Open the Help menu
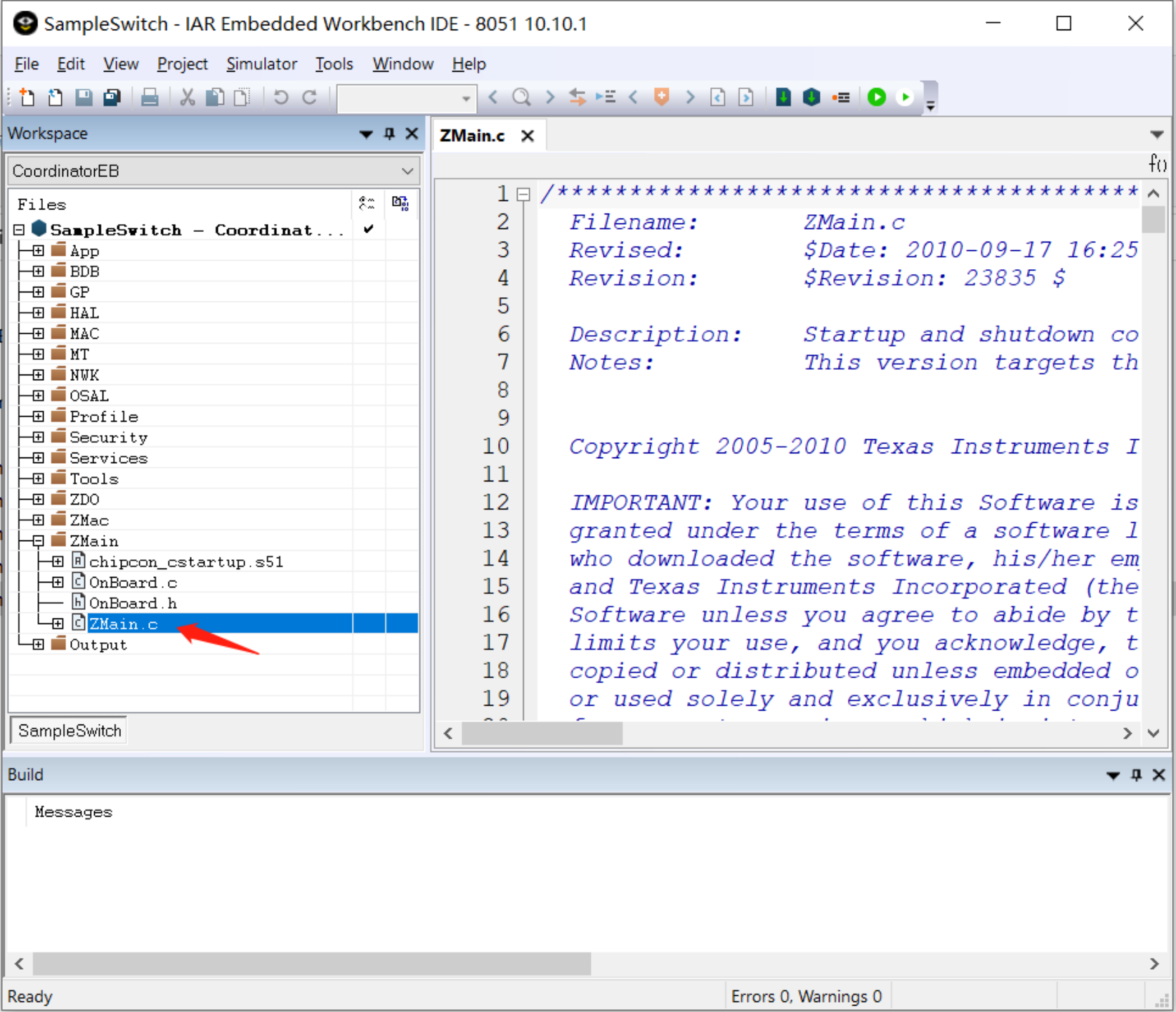Viewport: 1176px width, 1012px height. point(469,64)
